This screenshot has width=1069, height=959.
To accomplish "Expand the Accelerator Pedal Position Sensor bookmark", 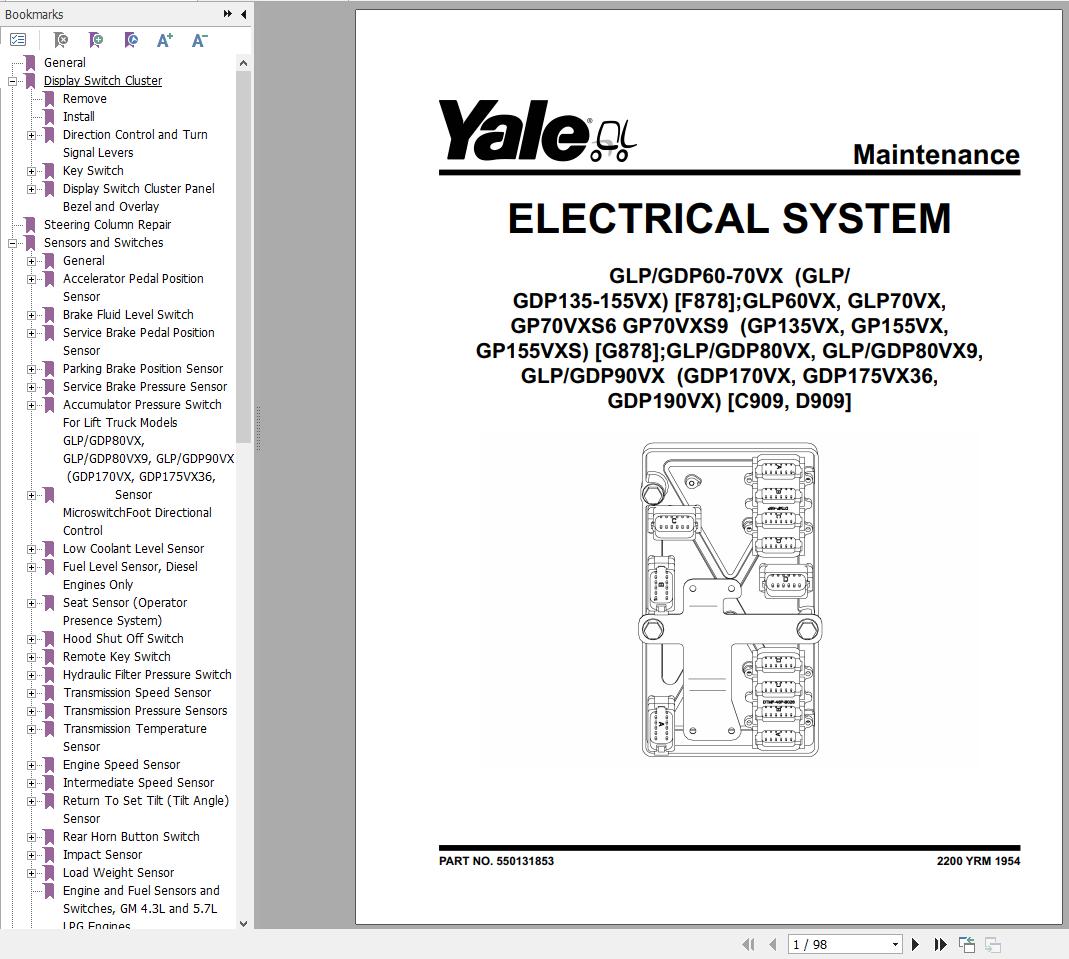I will point(31,279).
